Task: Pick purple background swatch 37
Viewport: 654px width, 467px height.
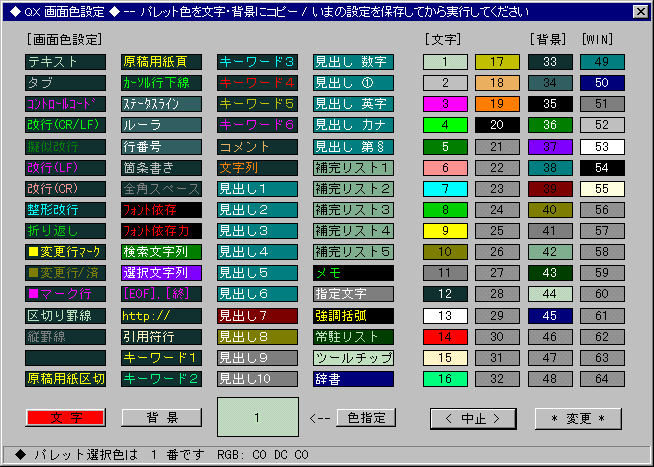Action: coord(548,146)
